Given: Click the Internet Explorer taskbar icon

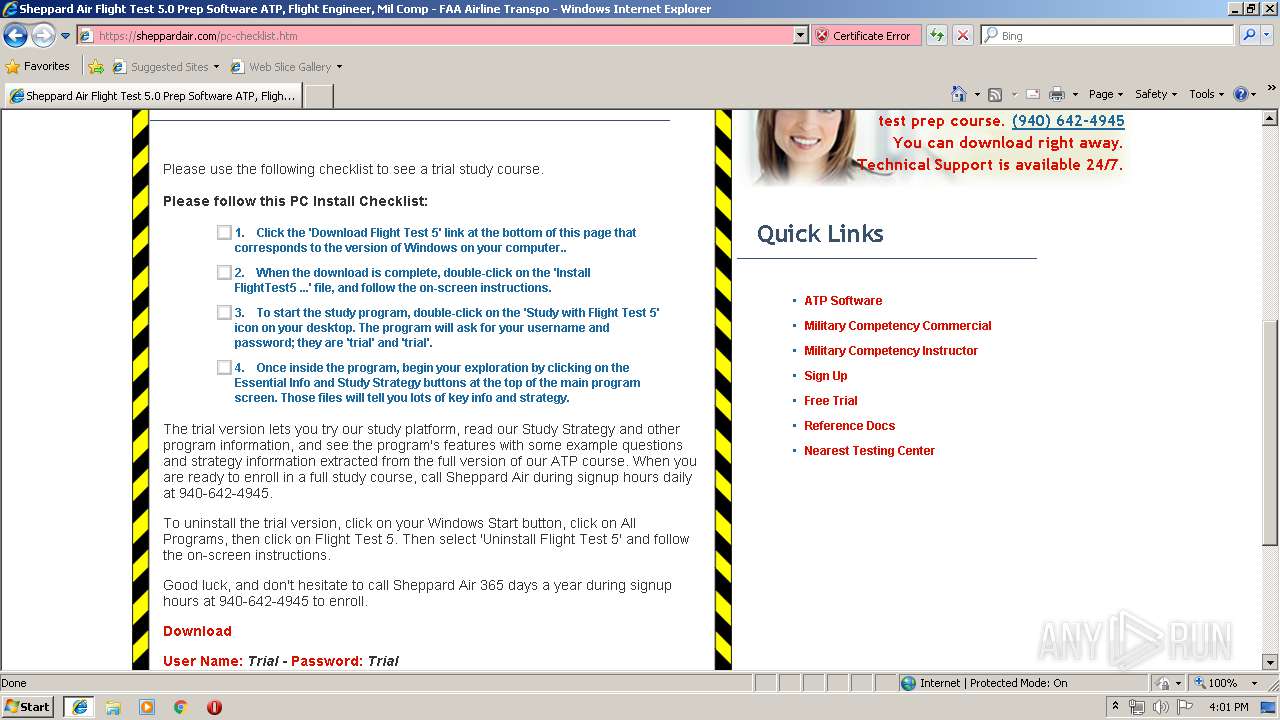Looking at the screenshot, I should coord(80,707).
